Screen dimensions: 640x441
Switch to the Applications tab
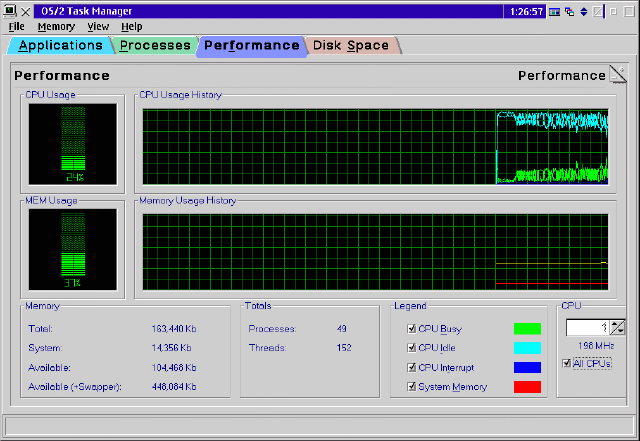click(60, 45)
